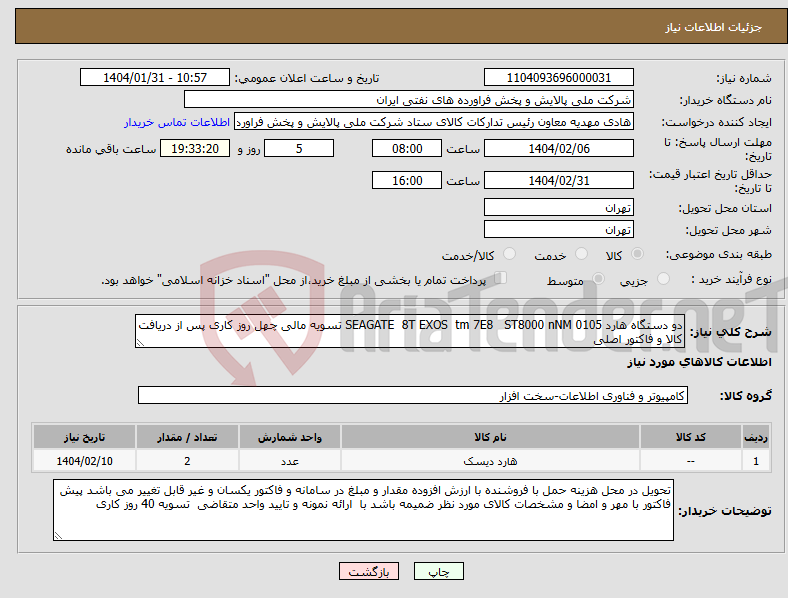
Task: Click the کد کالا column header
Action: pyautogui.click(x=691, y=437)
